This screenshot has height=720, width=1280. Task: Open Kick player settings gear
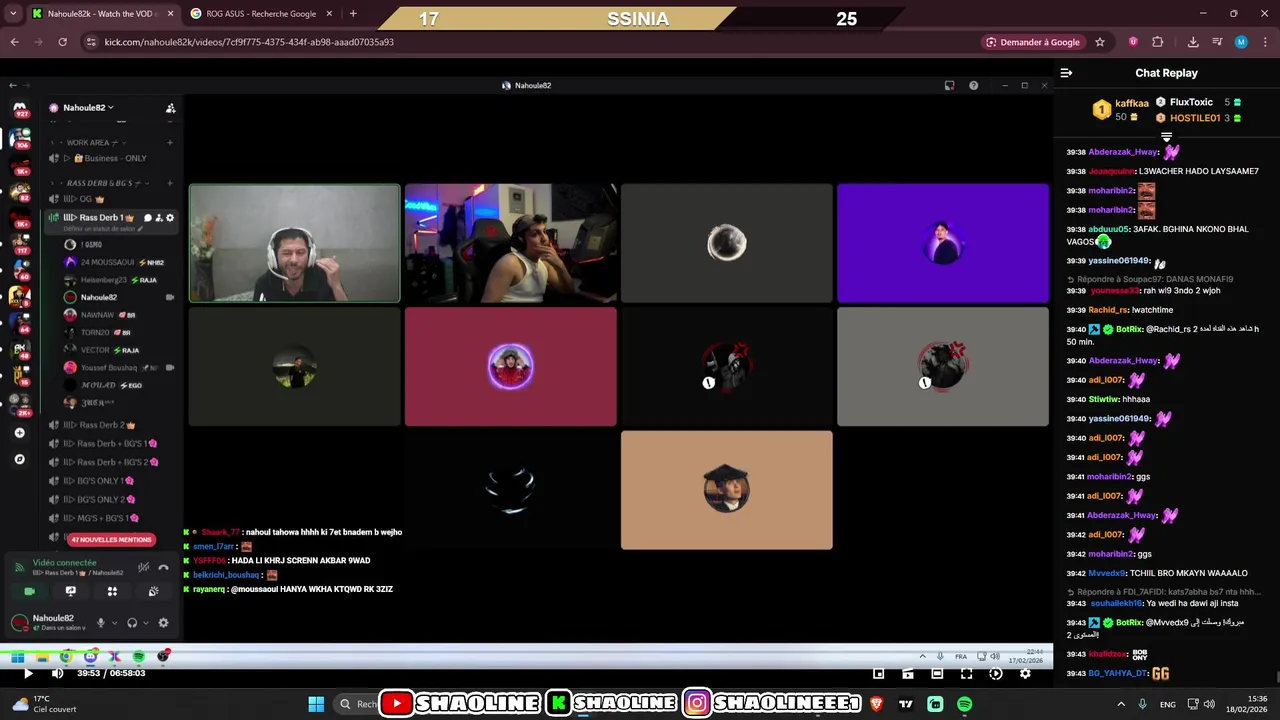pos(1025,673)
